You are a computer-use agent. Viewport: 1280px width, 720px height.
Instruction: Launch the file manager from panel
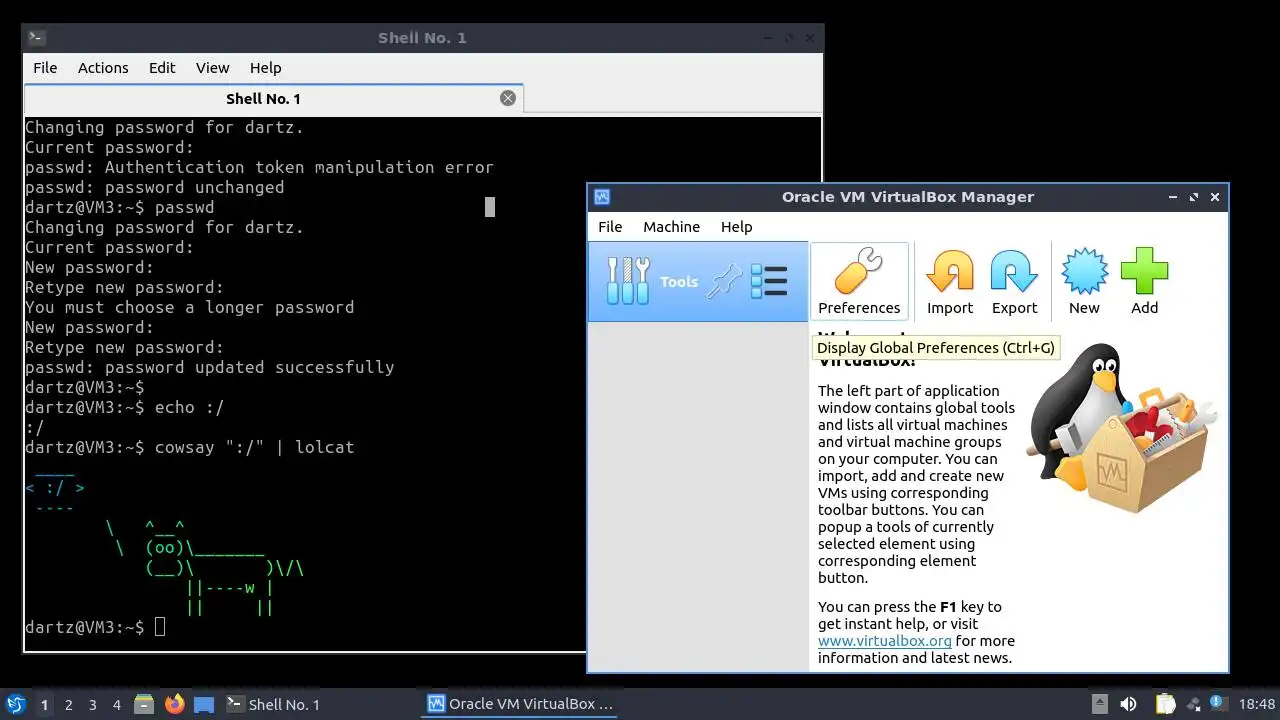click(144, 704)
